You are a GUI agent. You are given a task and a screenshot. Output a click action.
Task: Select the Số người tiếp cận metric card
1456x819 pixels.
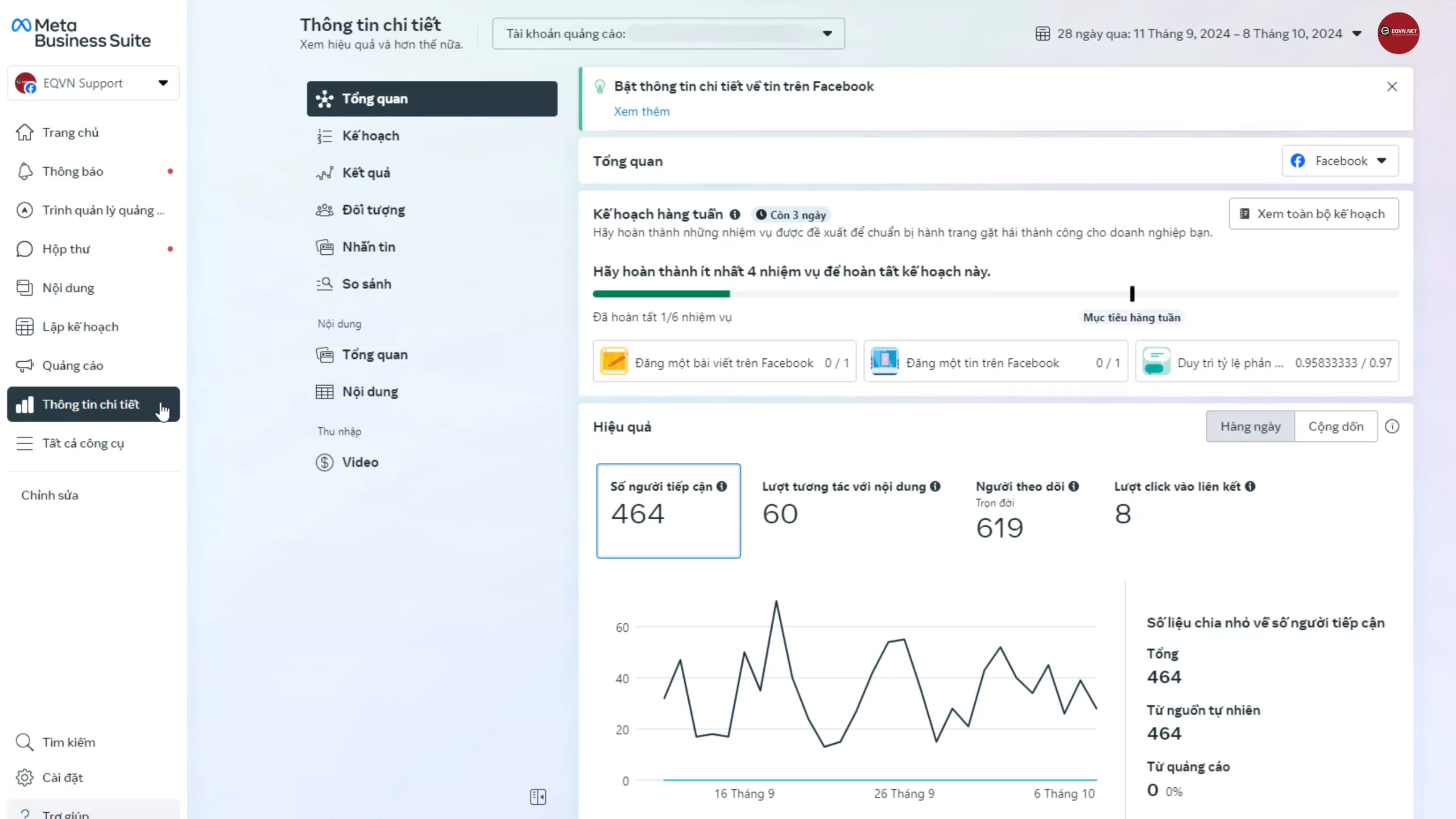coord(668,510)
